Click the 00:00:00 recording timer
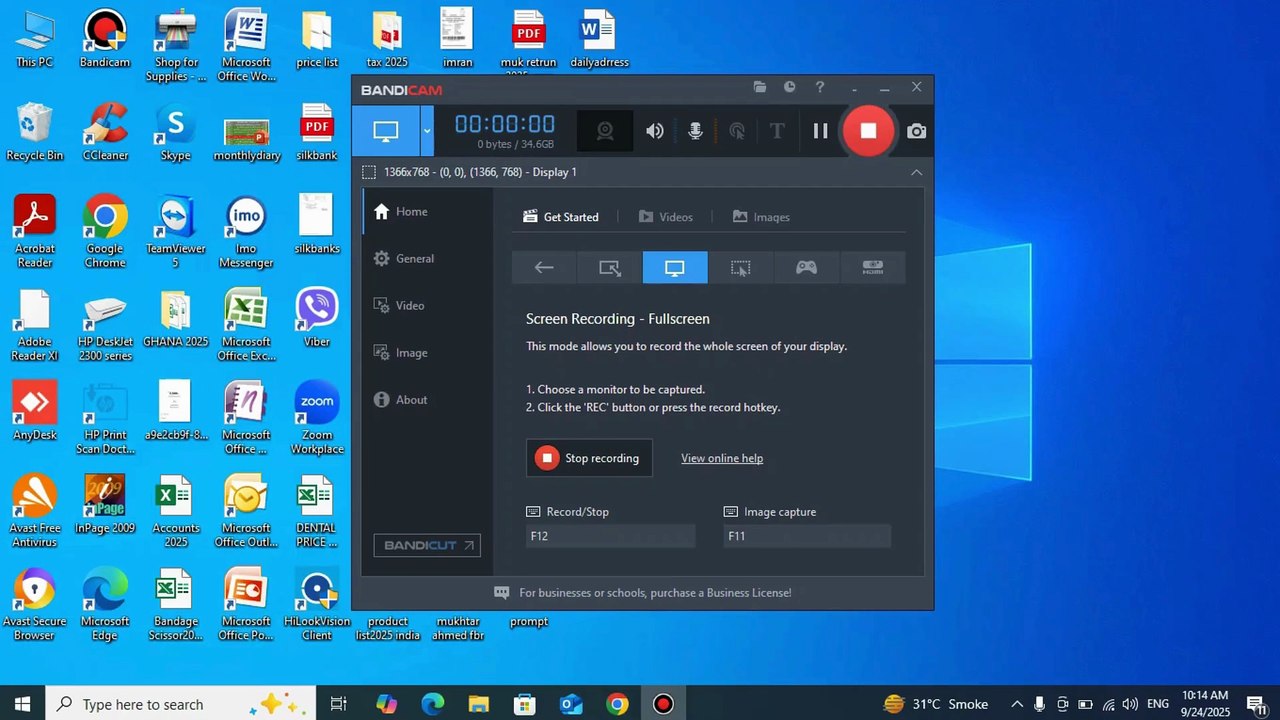1280x720 pixels. click(x=505, y=125)
